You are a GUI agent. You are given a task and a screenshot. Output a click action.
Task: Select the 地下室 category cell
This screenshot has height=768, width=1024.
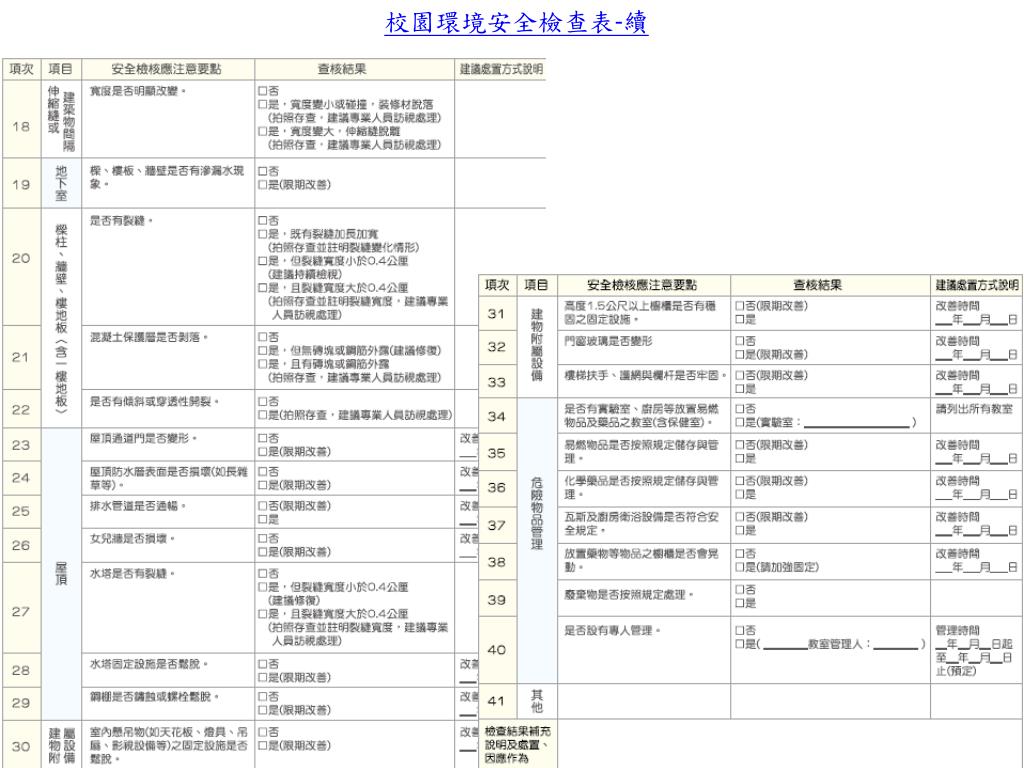(x=61, y=183)
